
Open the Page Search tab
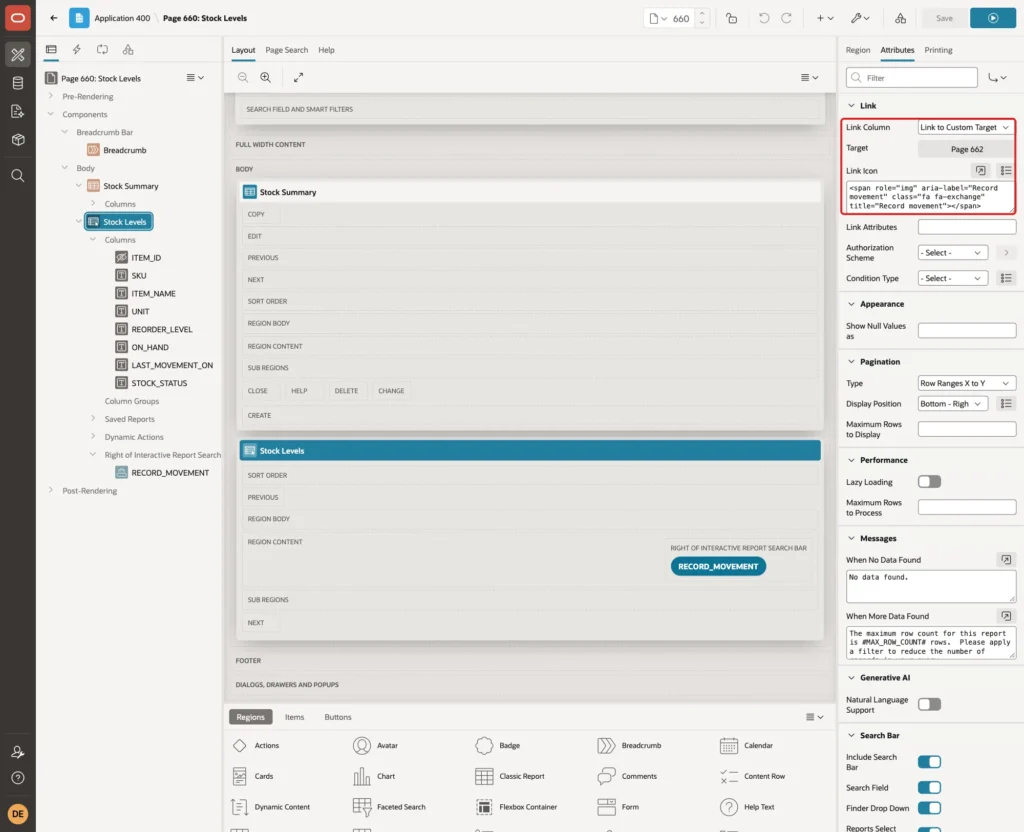point(286,50)
